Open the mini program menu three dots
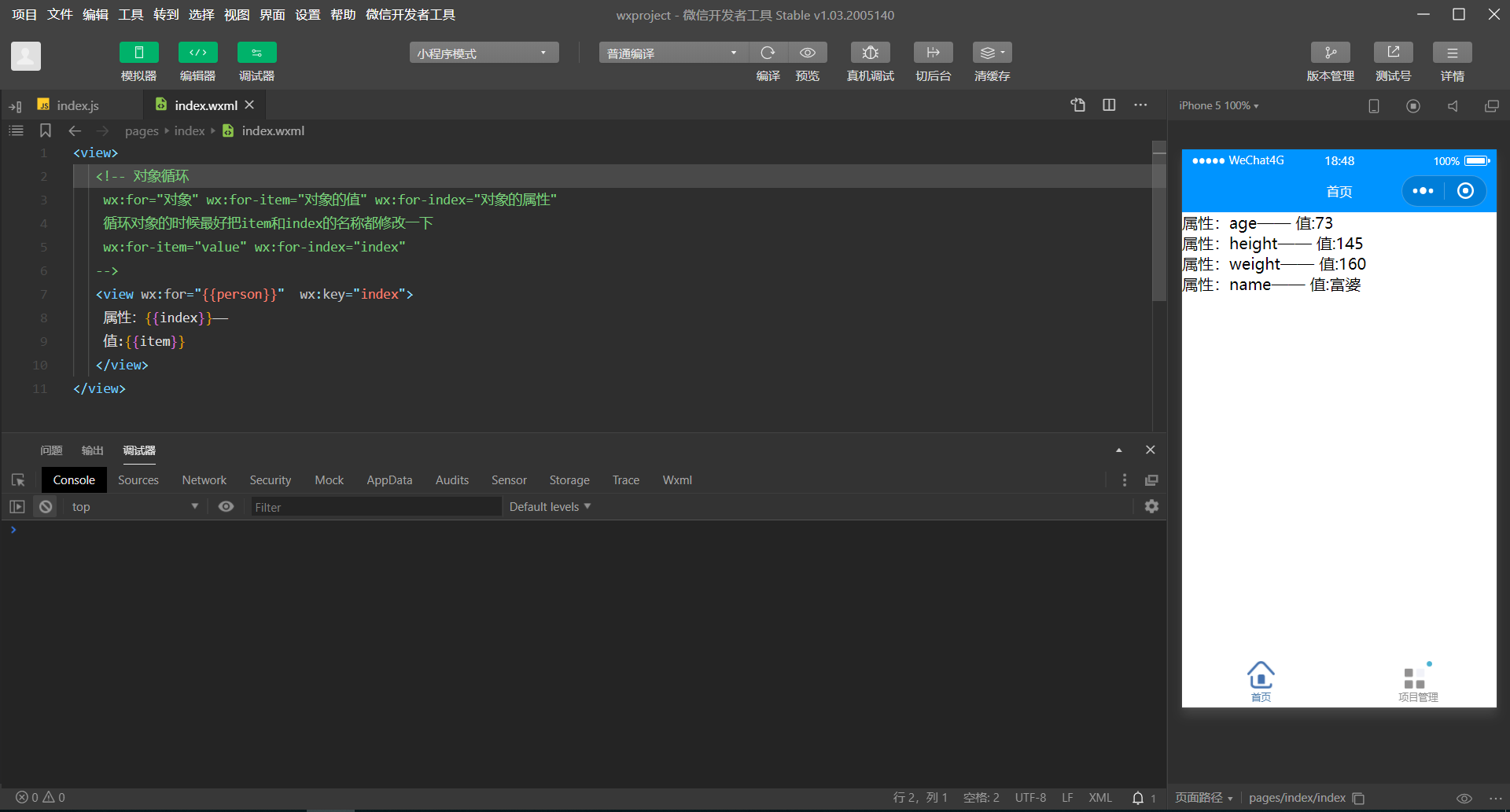The height and width of the screenshot is (812, 1510). (1423, 191)
